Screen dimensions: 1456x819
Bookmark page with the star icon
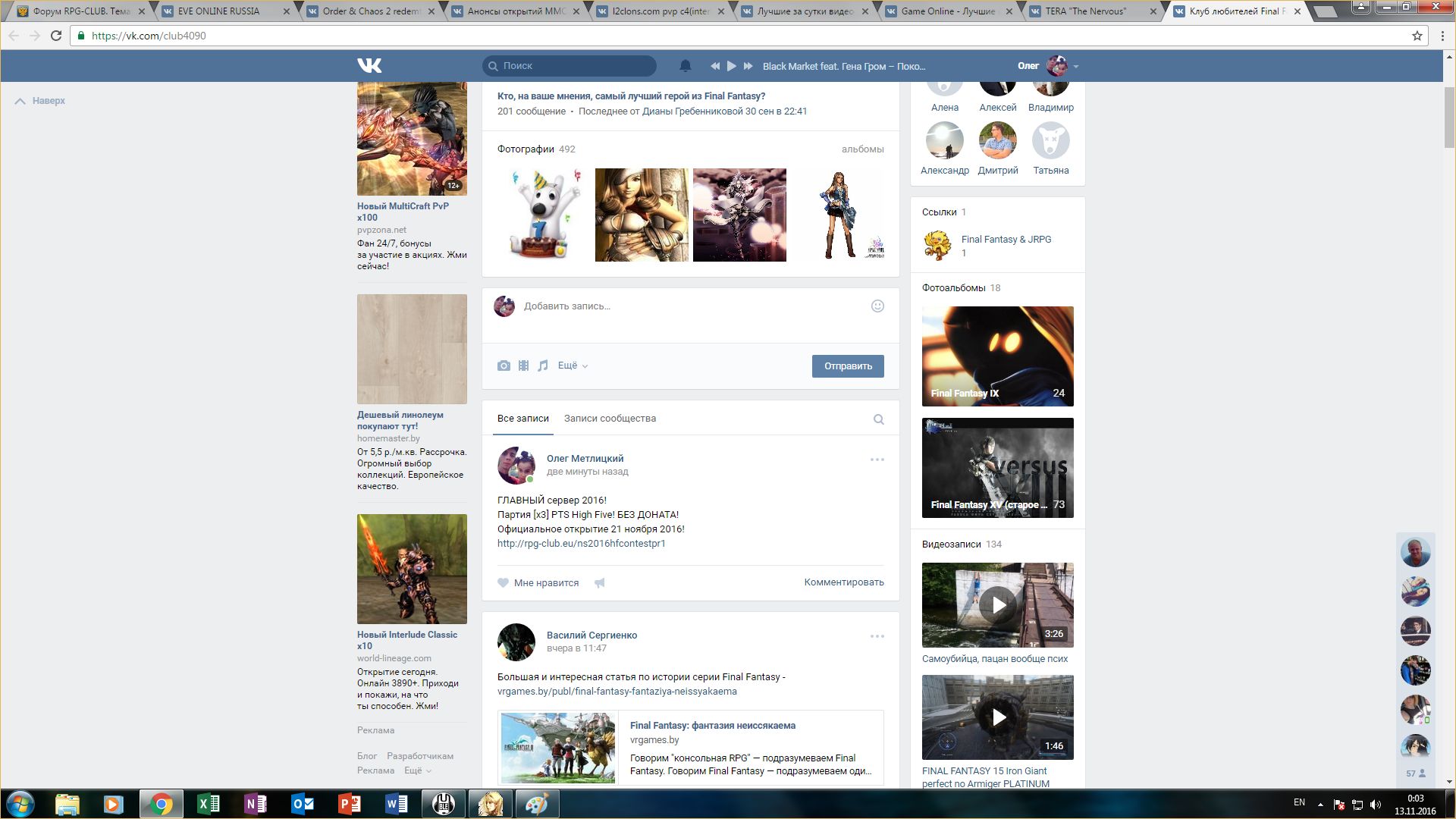coord(1417,36)
